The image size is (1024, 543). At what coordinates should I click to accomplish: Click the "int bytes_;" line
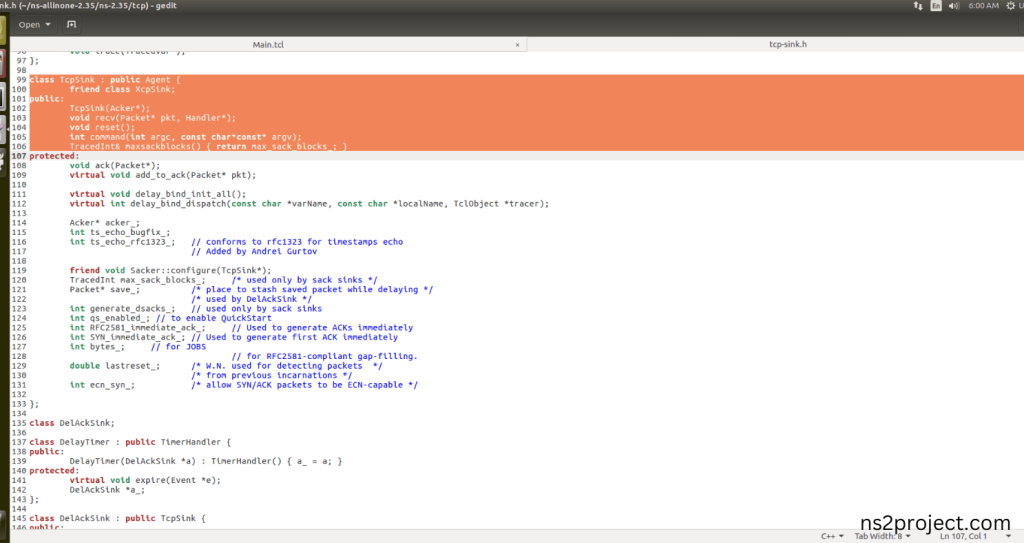(x=97, y=347)
